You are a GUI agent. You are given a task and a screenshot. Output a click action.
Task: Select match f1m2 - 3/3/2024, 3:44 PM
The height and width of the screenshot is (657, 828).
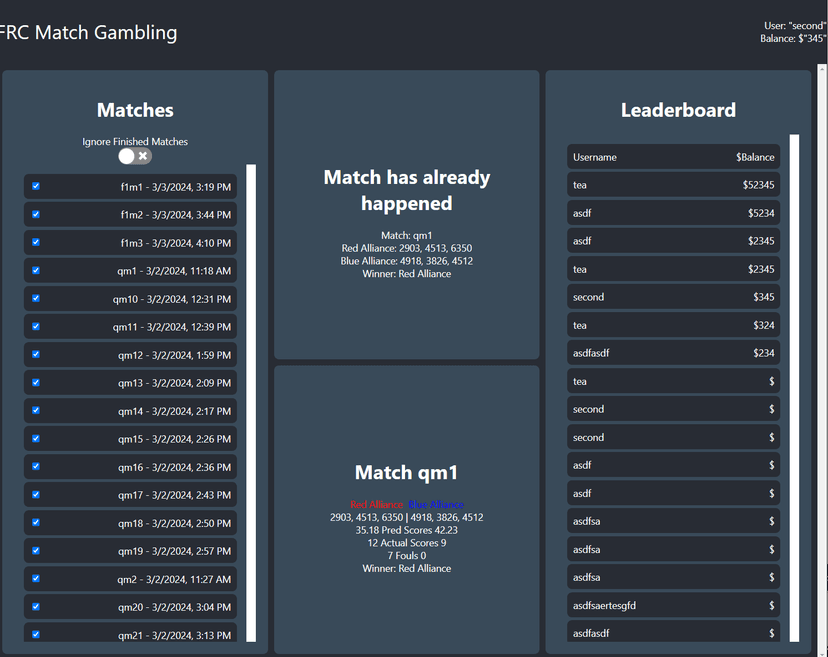(x=130, y=215)
